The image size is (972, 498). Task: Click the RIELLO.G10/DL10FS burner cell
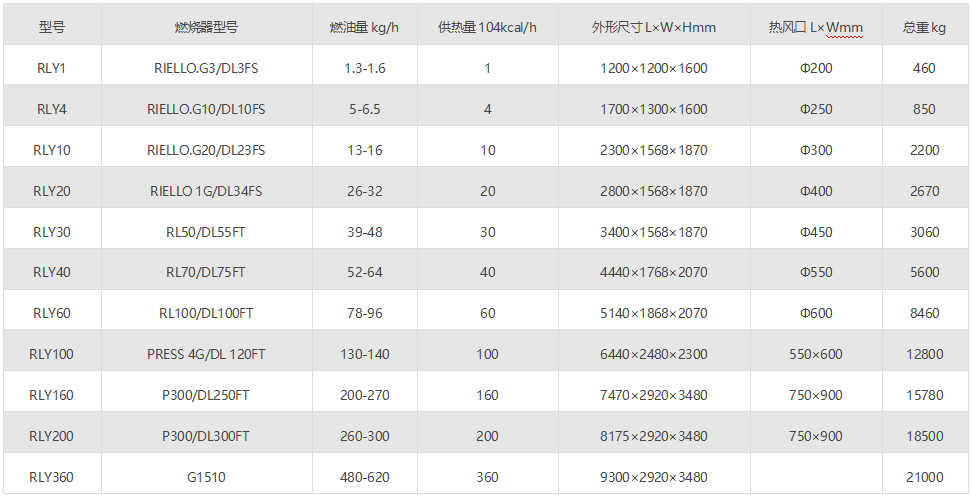coord(206,110)
